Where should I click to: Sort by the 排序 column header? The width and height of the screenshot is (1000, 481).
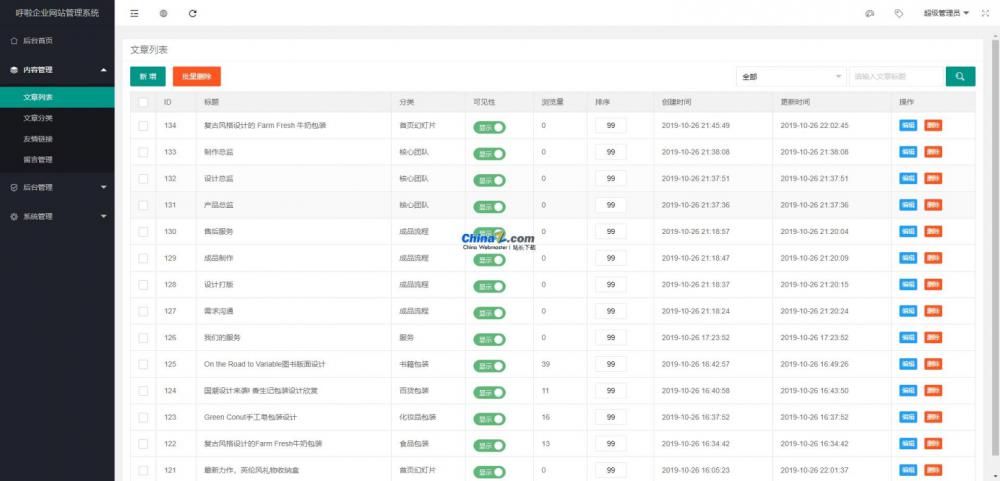click(x=602, y=102)
